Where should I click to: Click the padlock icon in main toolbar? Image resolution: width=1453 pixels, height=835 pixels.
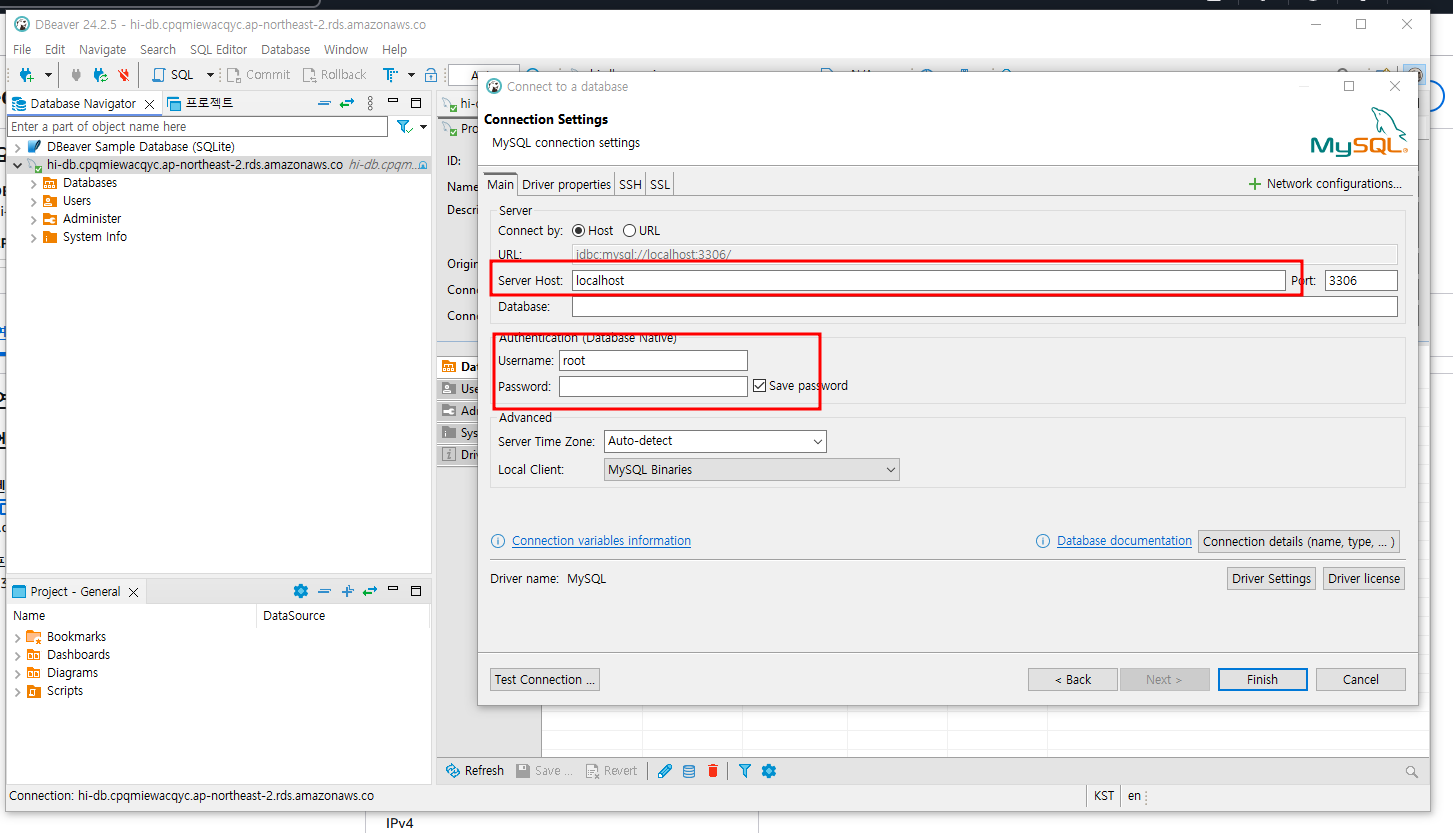(431, 75)
